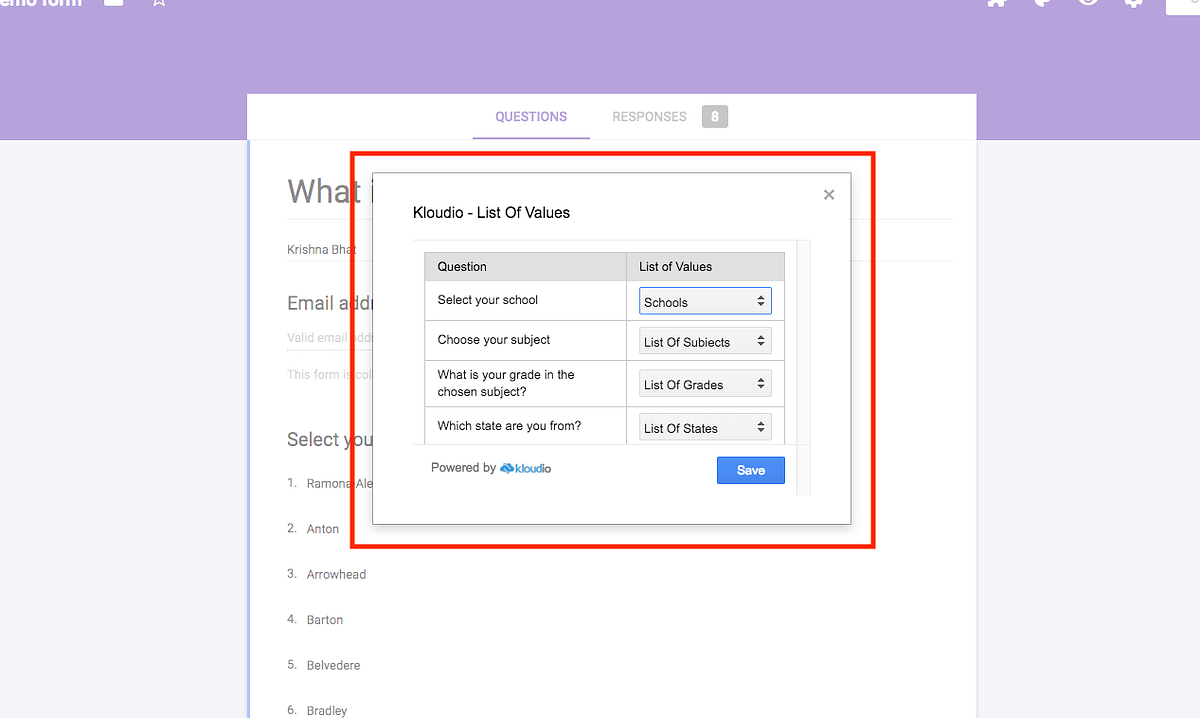1200x718 pixels.
Task: Click the 'Krishna Bhat' form description
Action: [x=321, y=250]
